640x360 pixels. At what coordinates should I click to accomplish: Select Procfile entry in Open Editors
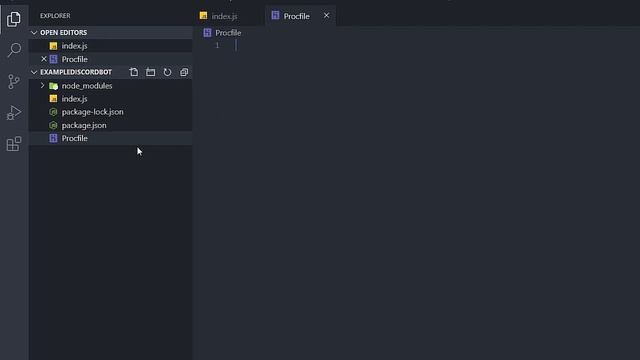pos(110,59)
